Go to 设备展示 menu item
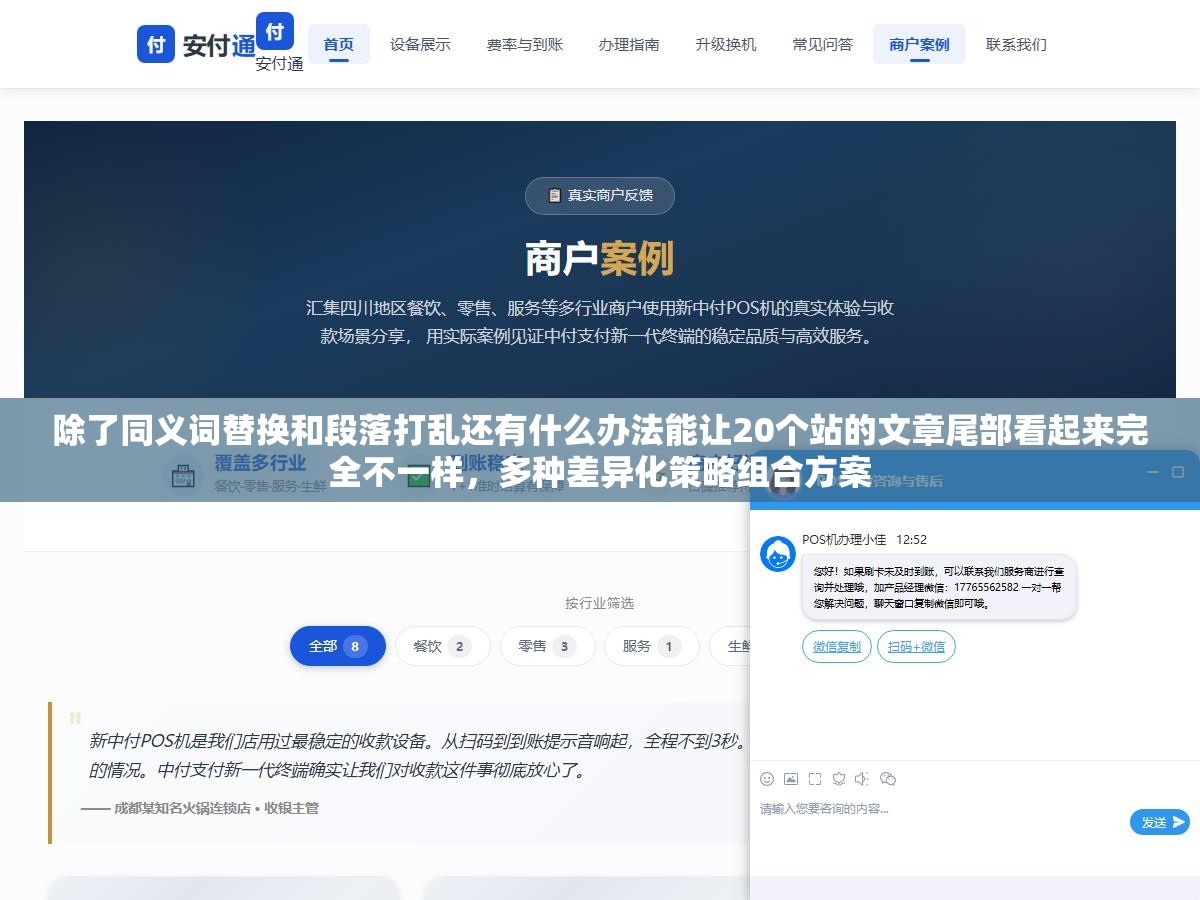The height and width of the screenshot is (900, 1200). coord(420,44)
